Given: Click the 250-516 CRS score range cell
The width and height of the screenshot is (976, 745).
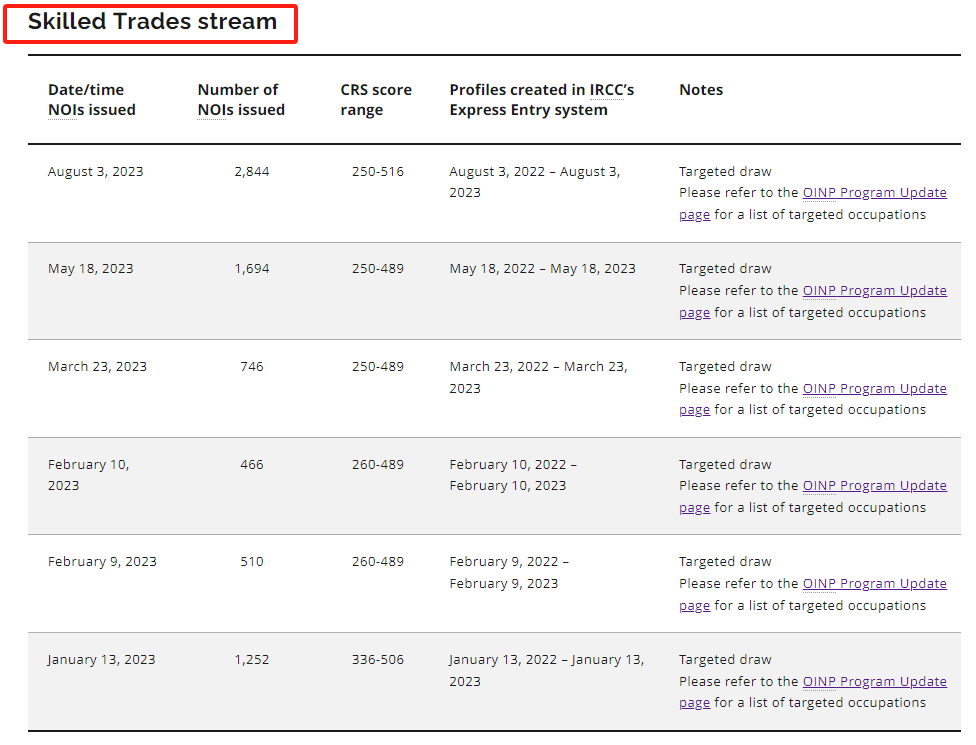Looking at the screenshot, I should click(x=378, y=172).
